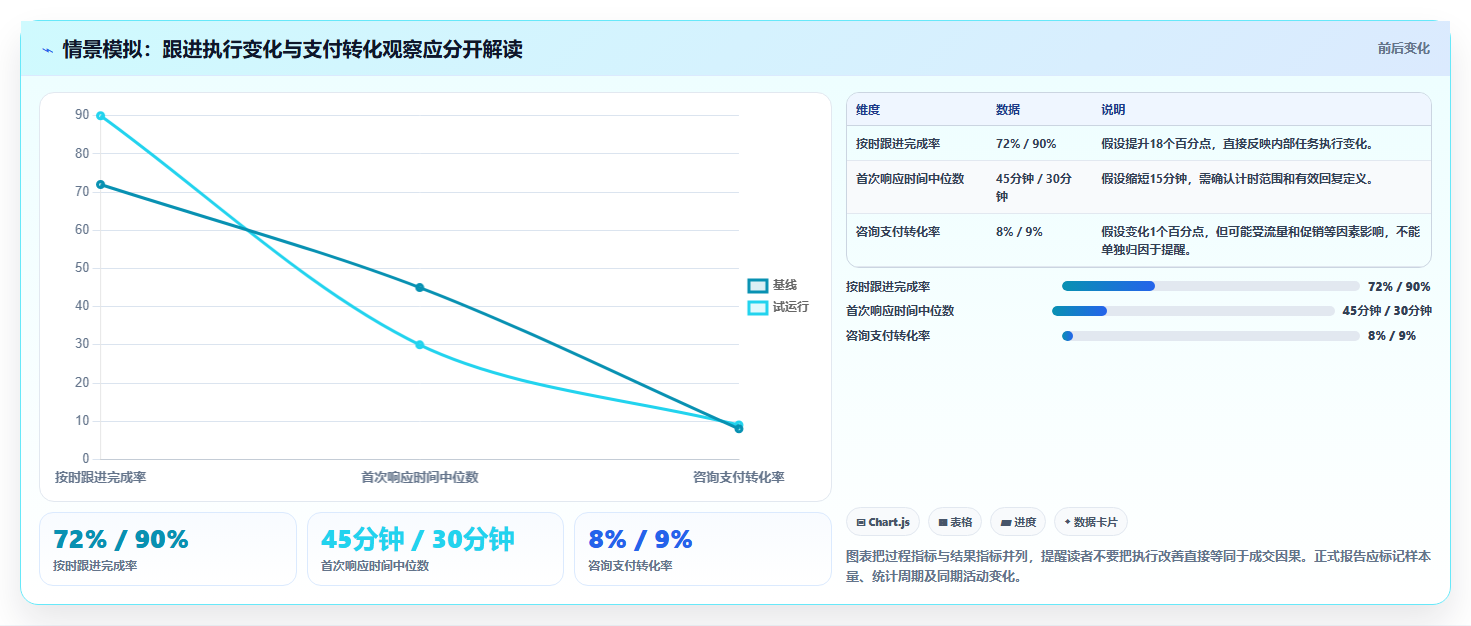Click the 72% / 90% value beside progress bar
The height and width of the screenshot is (626, 1471).
point(1399,287)
